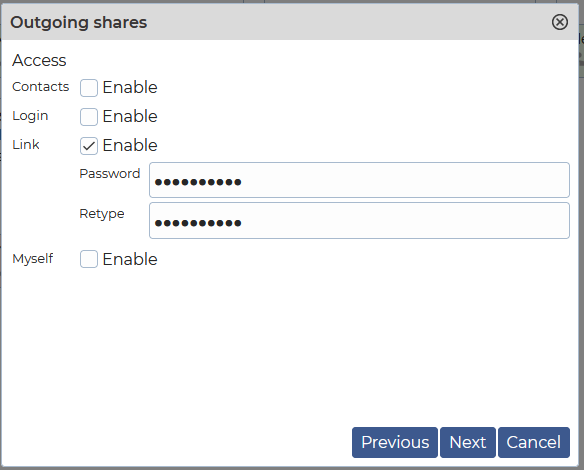Click the Enable text beside Contacts
This screenshot has width=584, height=470.
tap(130, 88)
